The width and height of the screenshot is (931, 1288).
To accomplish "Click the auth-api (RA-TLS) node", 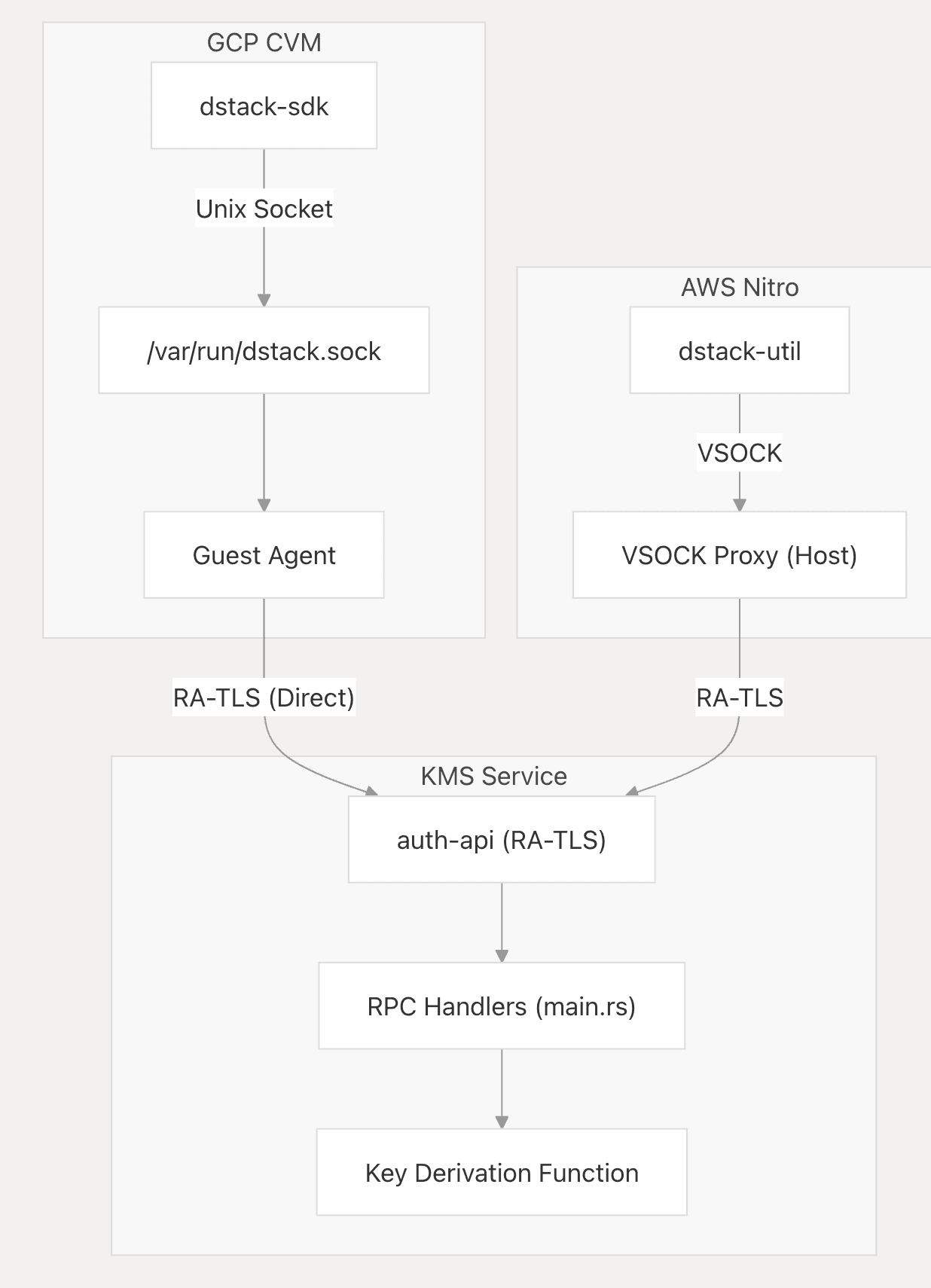I will 501,840.
